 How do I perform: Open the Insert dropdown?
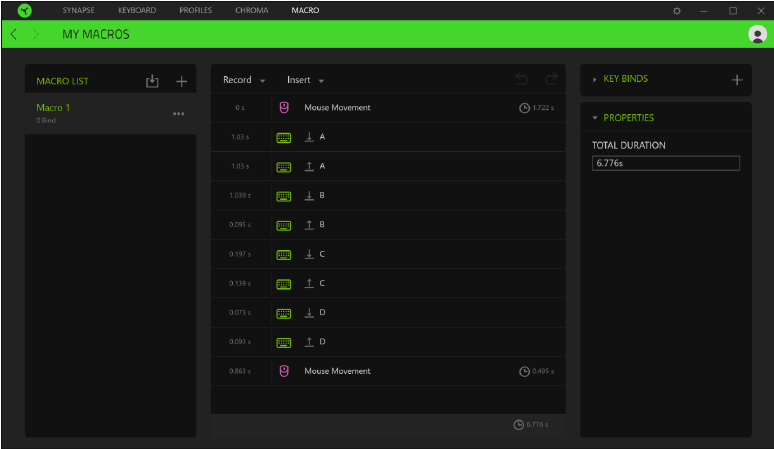click(306, 80)
